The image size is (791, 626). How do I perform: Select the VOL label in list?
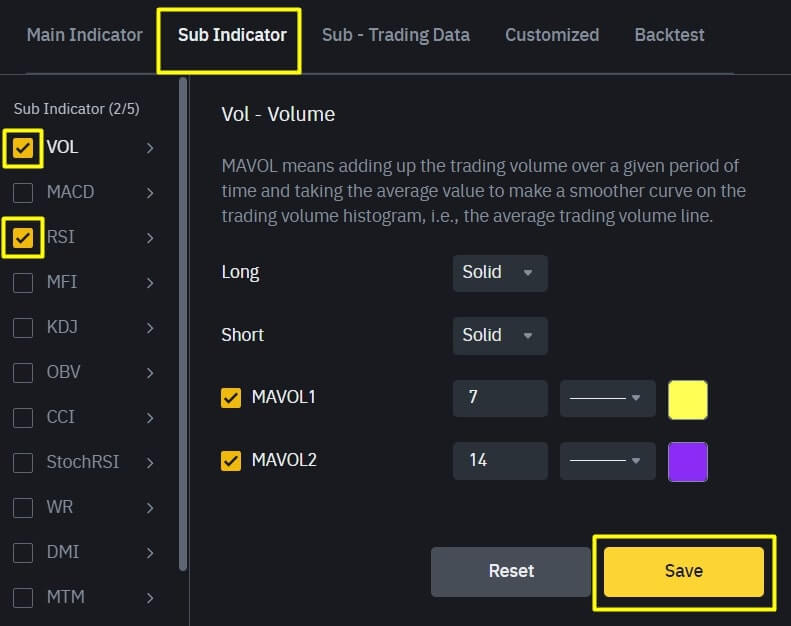(63, 147)
